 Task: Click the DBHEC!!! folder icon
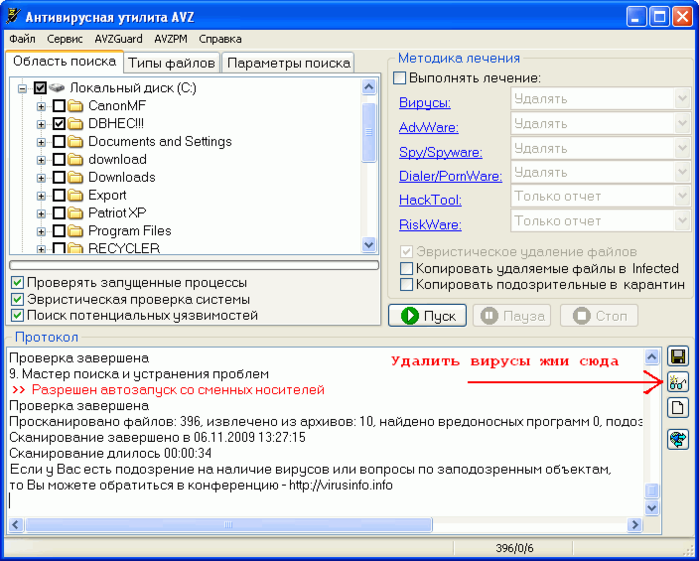(76, 124)
